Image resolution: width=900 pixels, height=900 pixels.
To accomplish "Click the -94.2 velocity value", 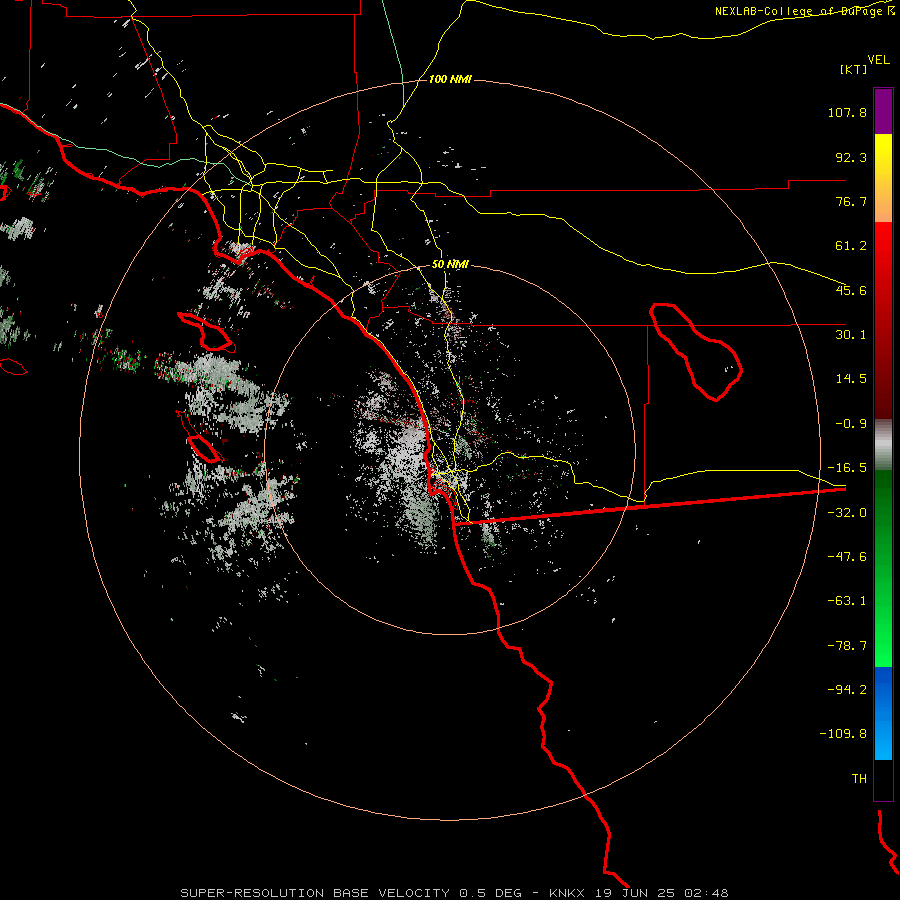I will pos(847,689).
